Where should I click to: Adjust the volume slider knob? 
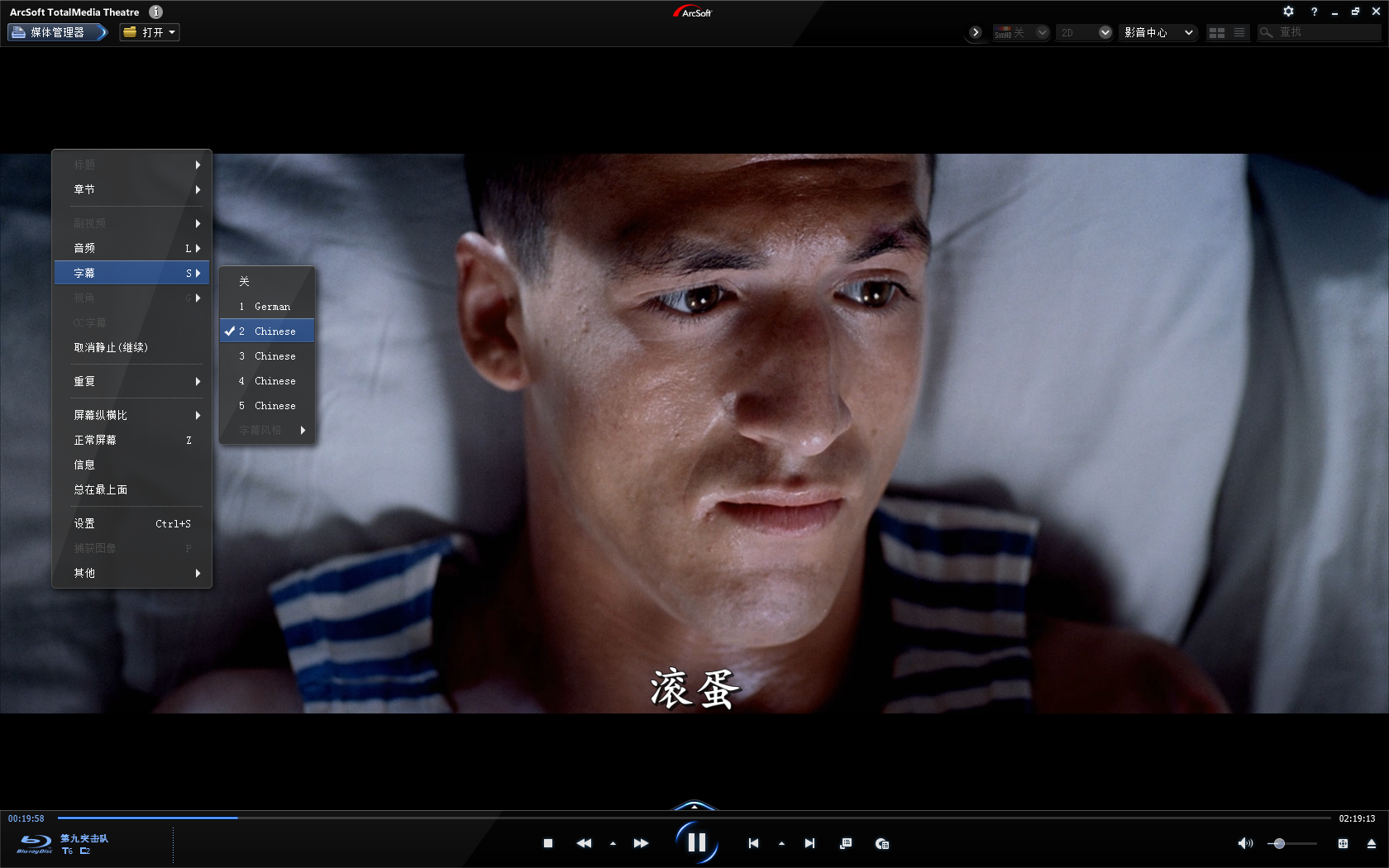click(1279, 843)
